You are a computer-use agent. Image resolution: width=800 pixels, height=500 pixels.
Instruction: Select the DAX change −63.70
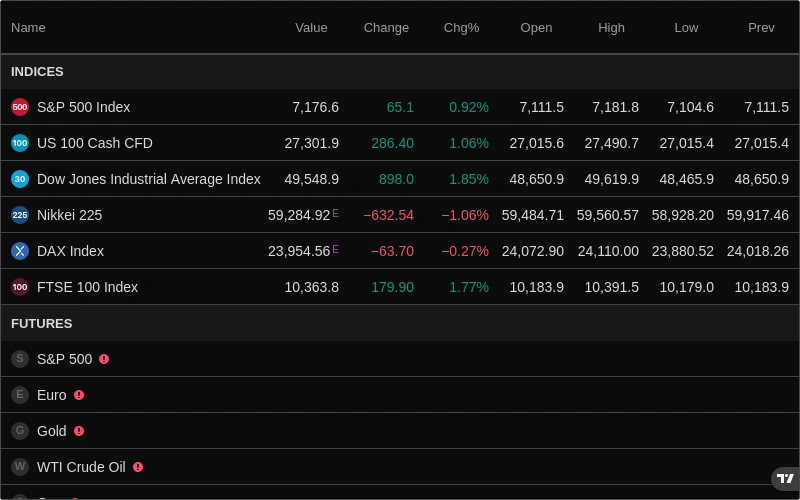(x=392, y=251)
